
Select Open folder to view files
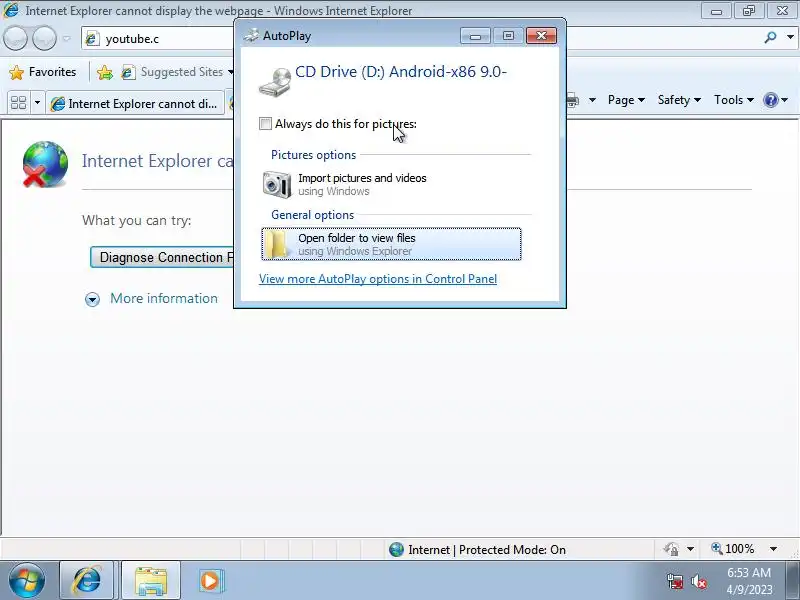391,244
